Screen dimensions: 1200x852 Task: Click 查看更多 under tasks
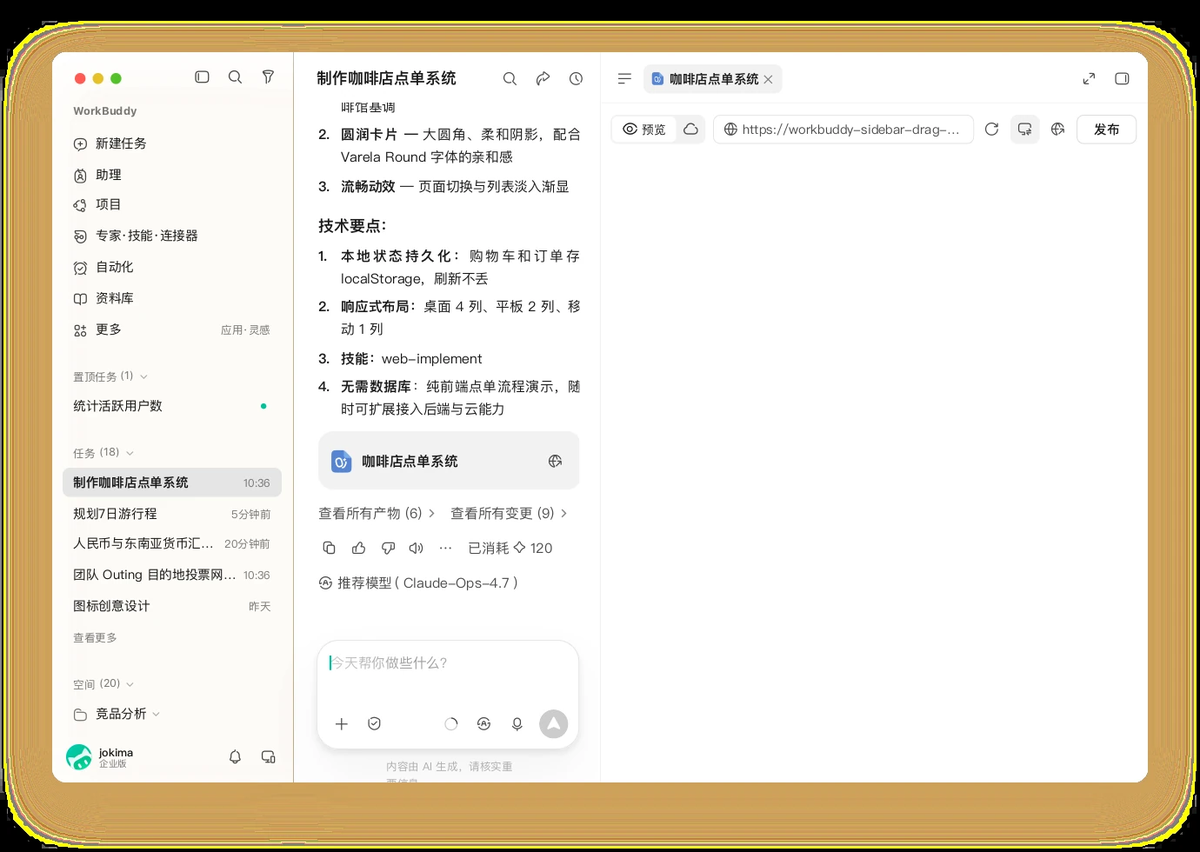point(95,638)
